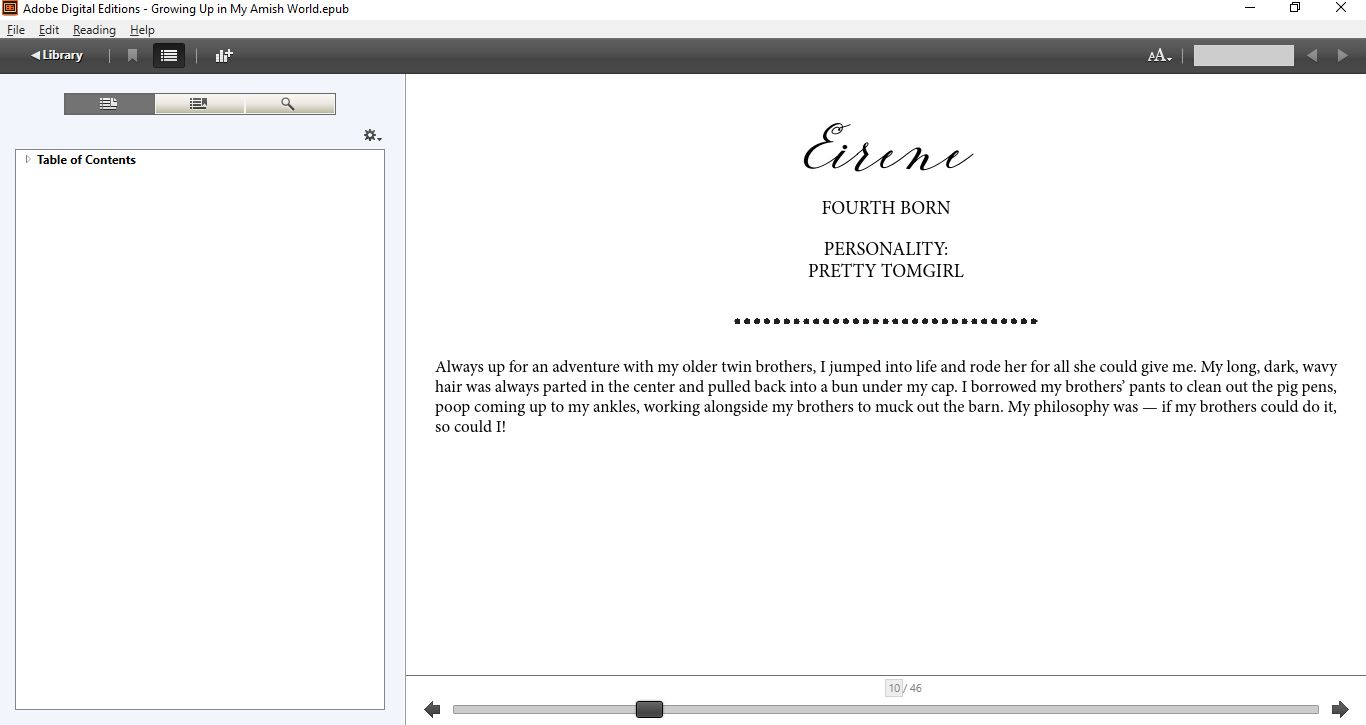Open the text size menu
This screenshot has height=725, width=1366.
(1160, 56)
